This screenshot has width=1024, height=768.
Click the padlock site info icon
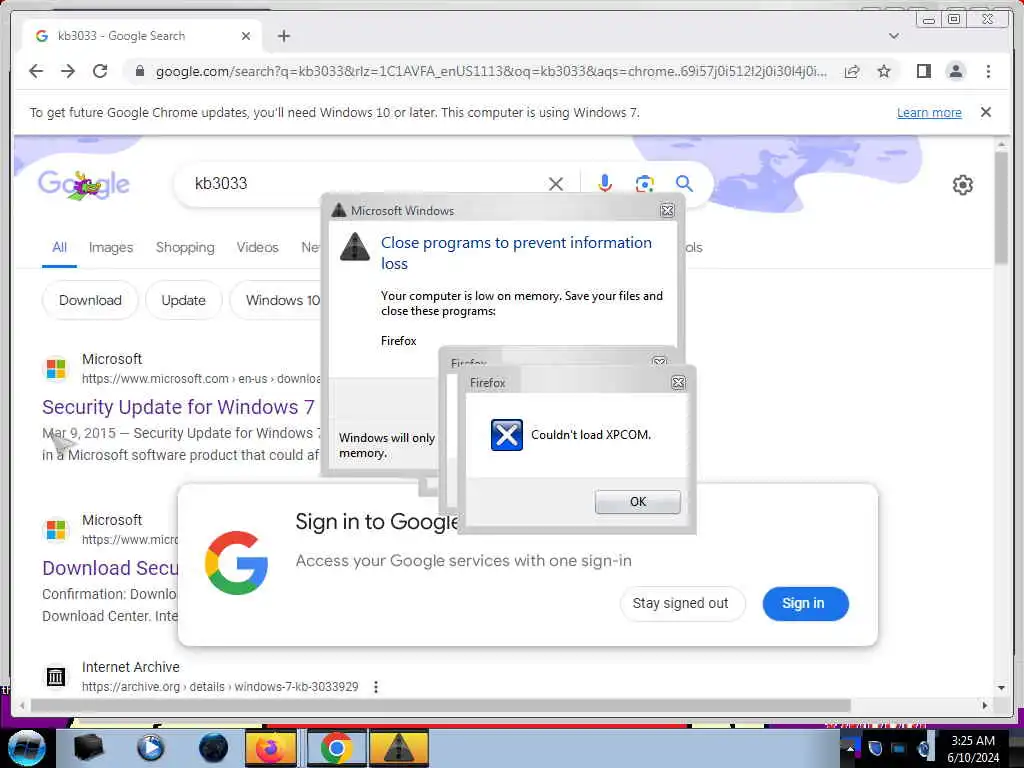[x=140, y=71]
